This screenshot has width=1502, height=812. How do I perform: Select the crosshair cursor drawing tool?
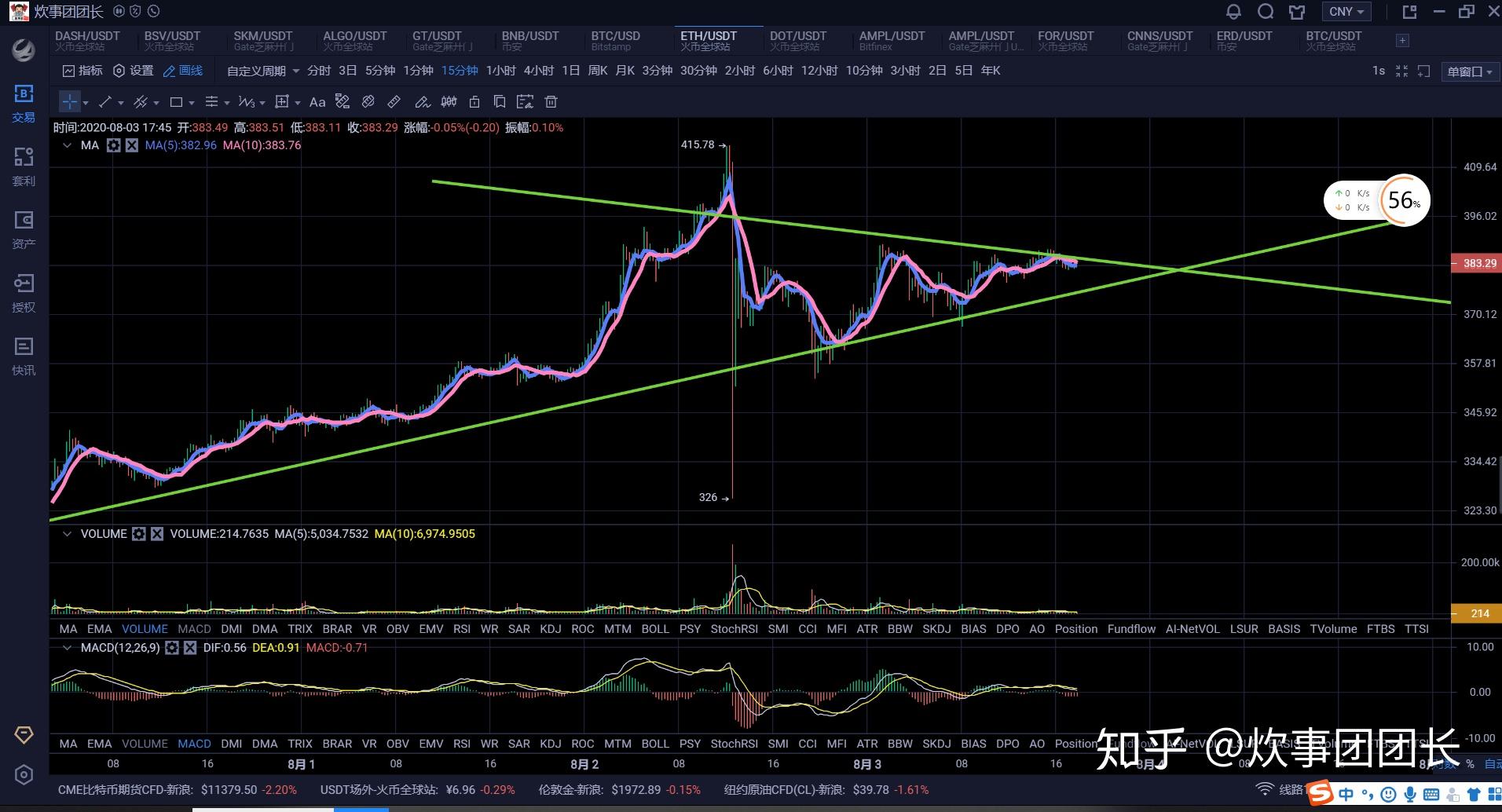click(70, 102)
